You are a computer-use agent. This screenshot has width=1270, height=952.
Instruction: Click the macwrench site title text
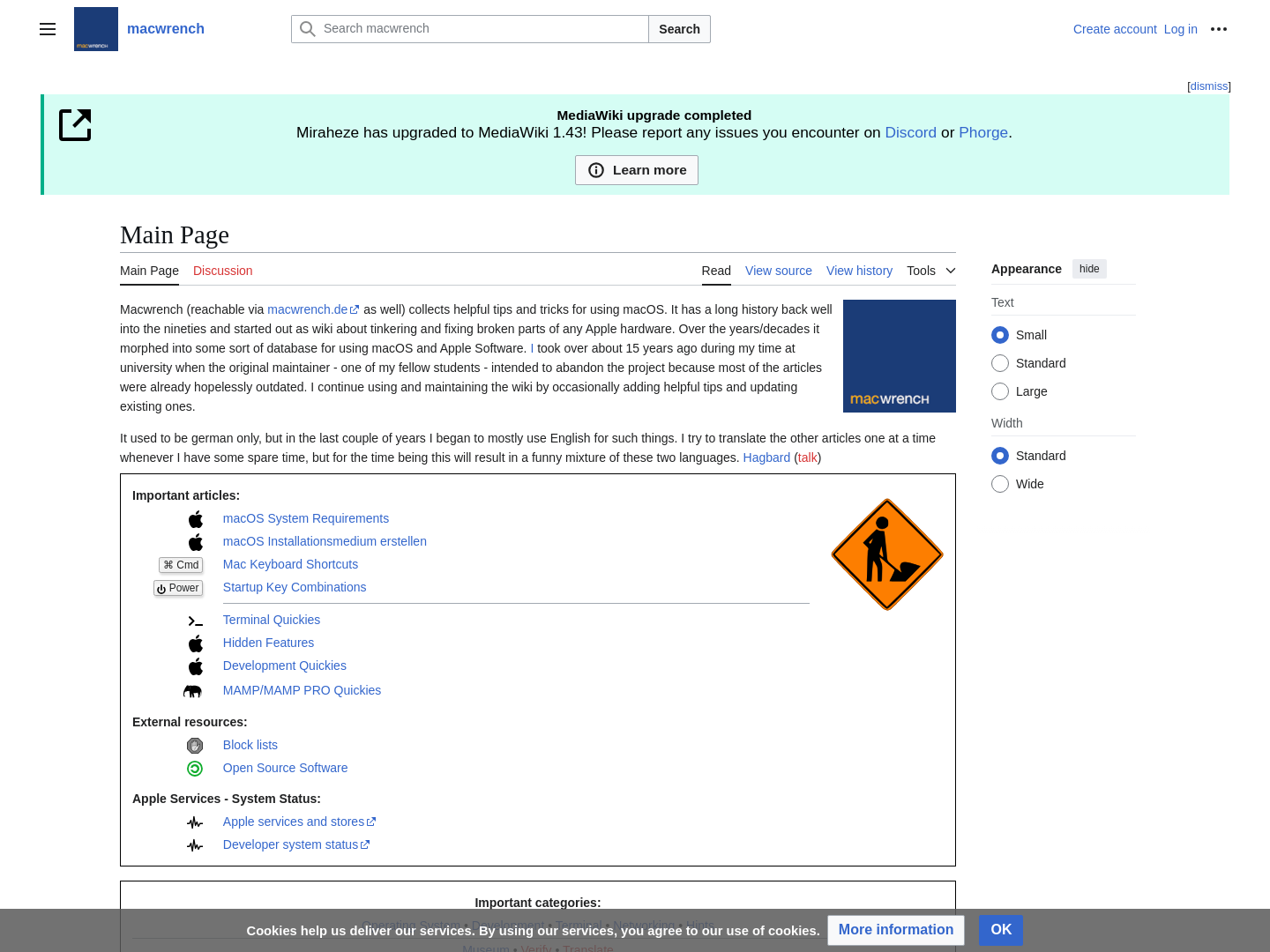click(166, 29)
